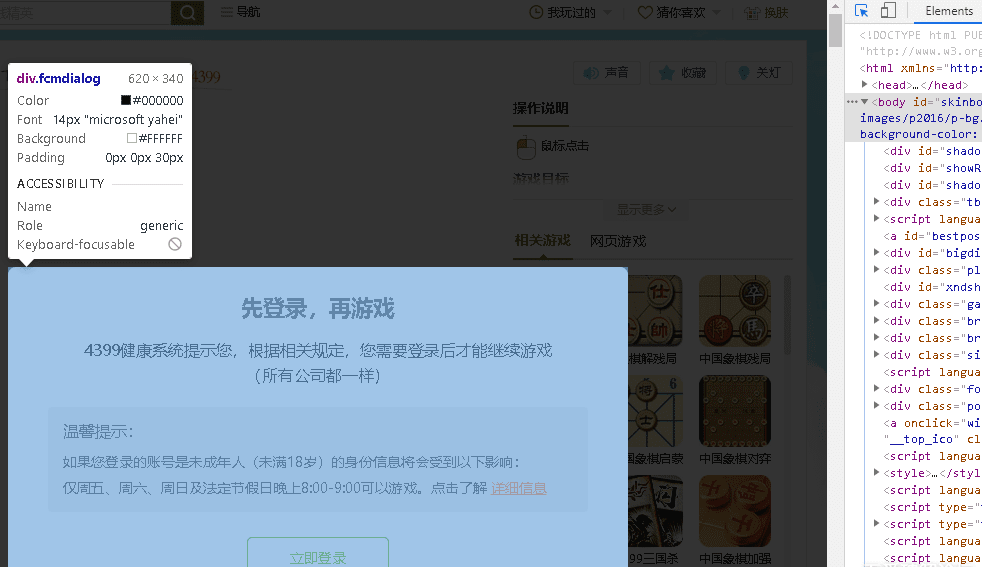Viewport: 982px width, 567px height.
Task: Expand the style node in DOM tree
Action: pyautogui.click(x=877, y=473)
